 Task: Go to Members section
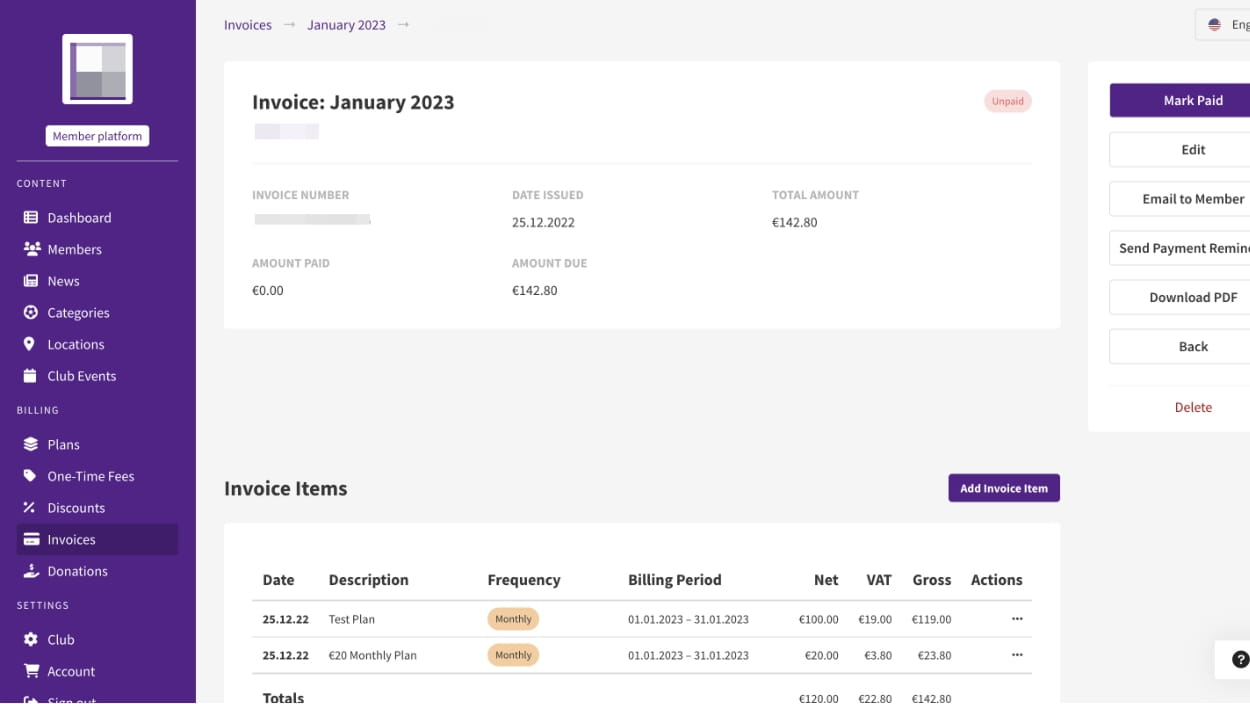tap(98, 249)
